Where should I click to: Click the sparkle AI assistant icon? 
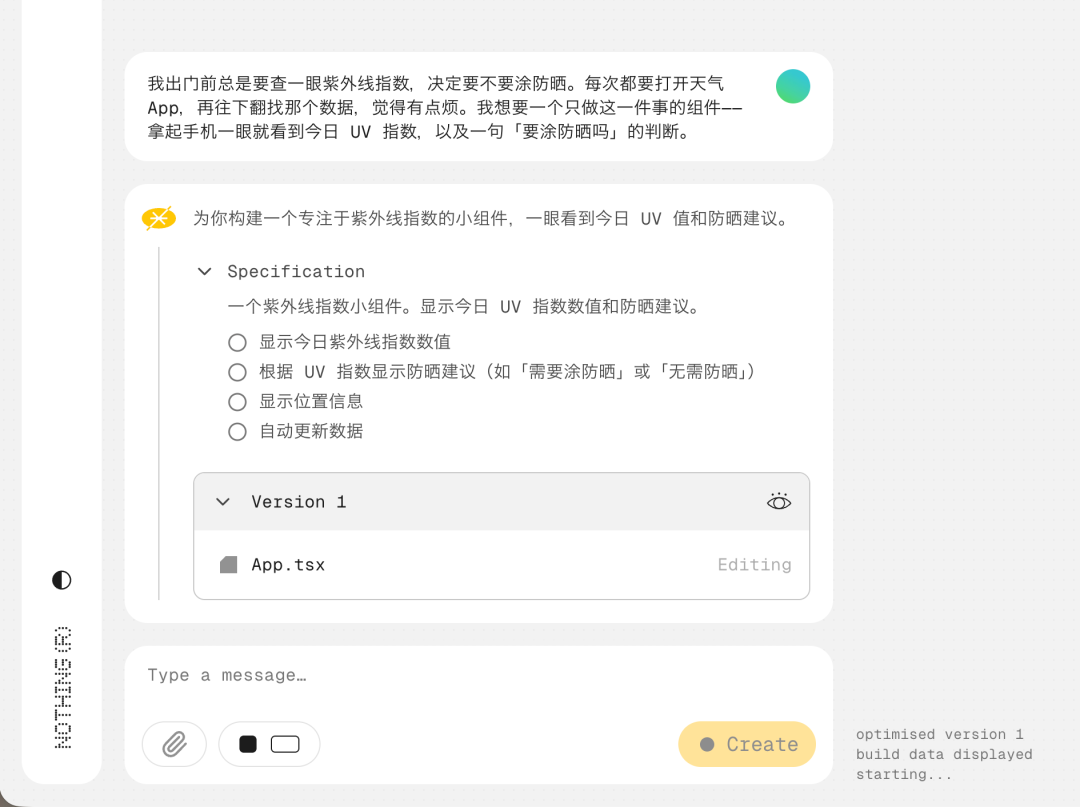tap(157, 217)
